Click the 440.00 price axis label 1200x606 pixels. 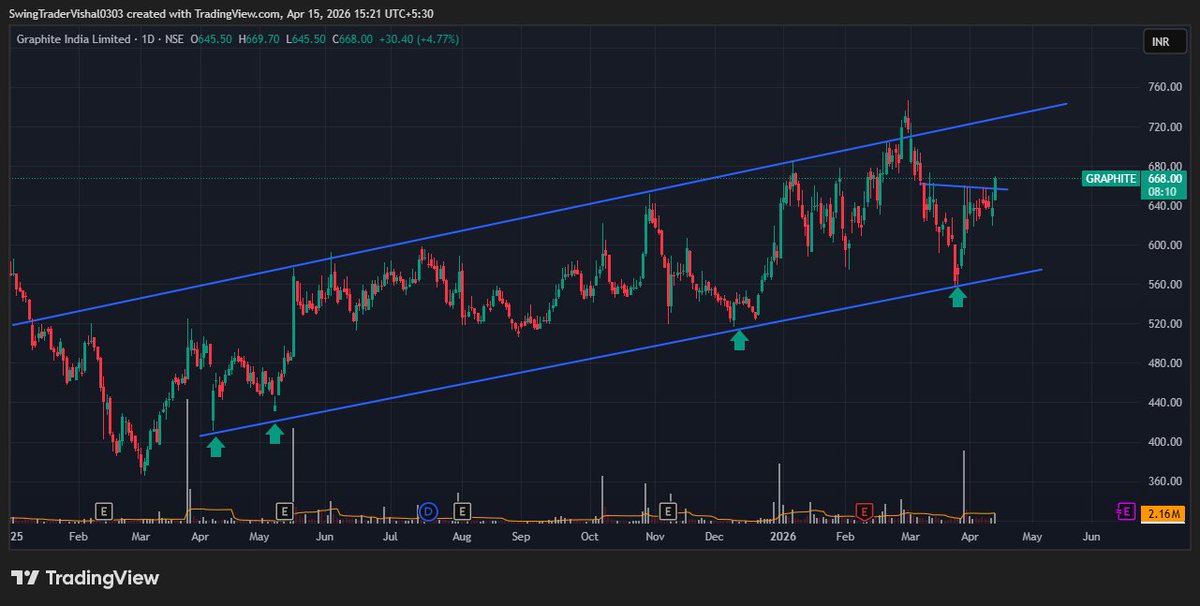coord(1163,402)
